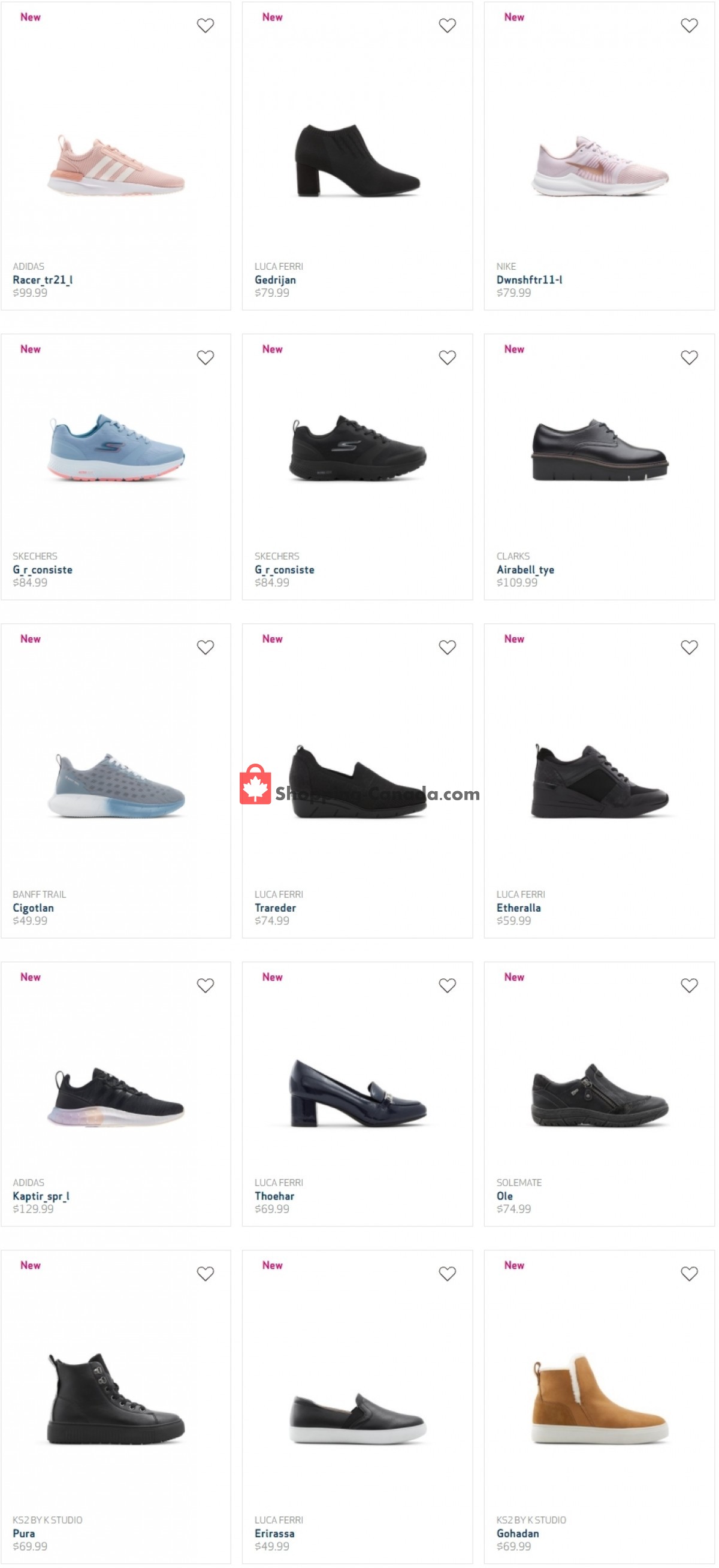Heart the Luca Ferri Etheralla wedge

coord(690,648)
